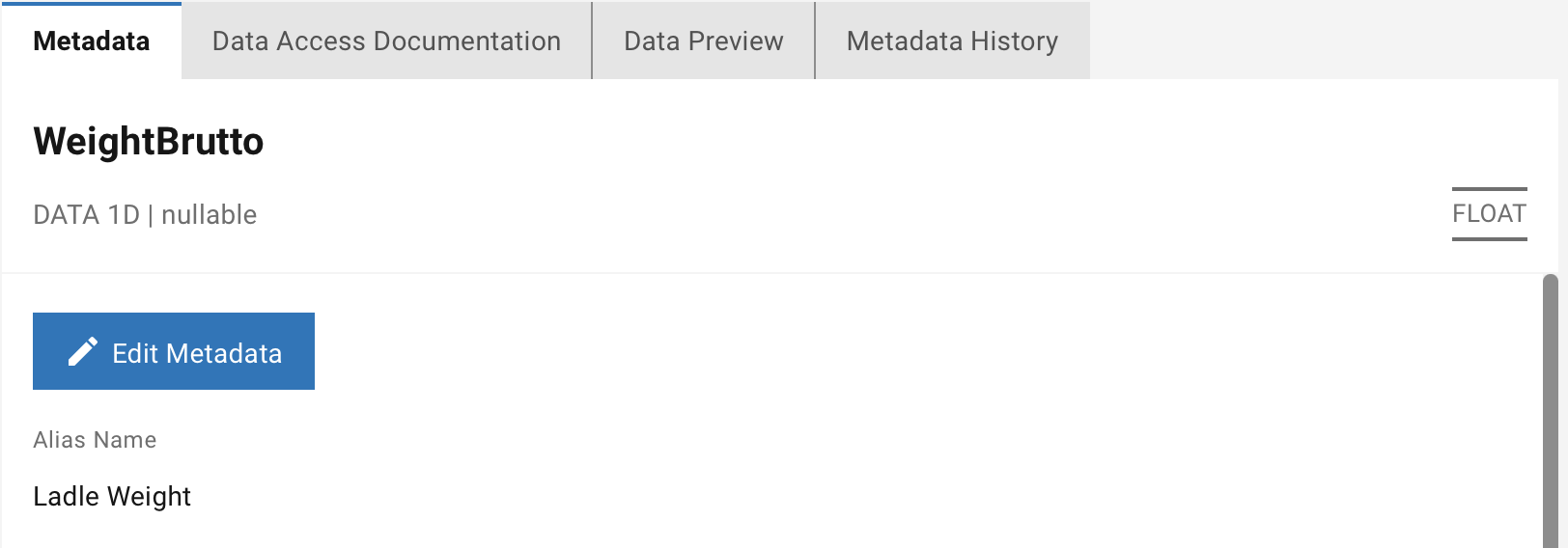Viewport: 1568px width, 548px height.
Task: Switch to the Metadata tab
Action: (x=92, y=41)
